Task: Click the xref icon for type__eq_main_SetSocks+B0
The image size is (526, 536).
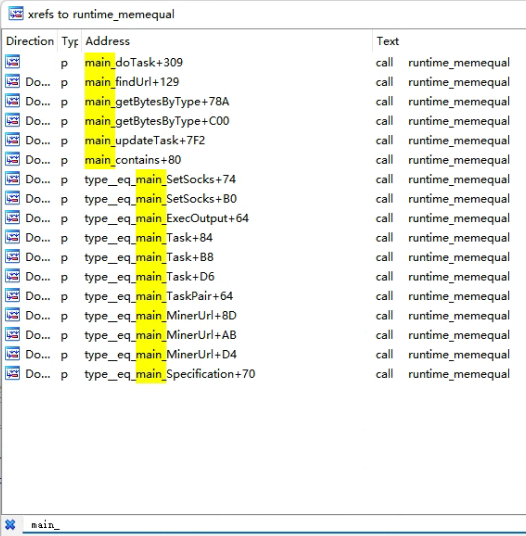Action: [12, 198]
